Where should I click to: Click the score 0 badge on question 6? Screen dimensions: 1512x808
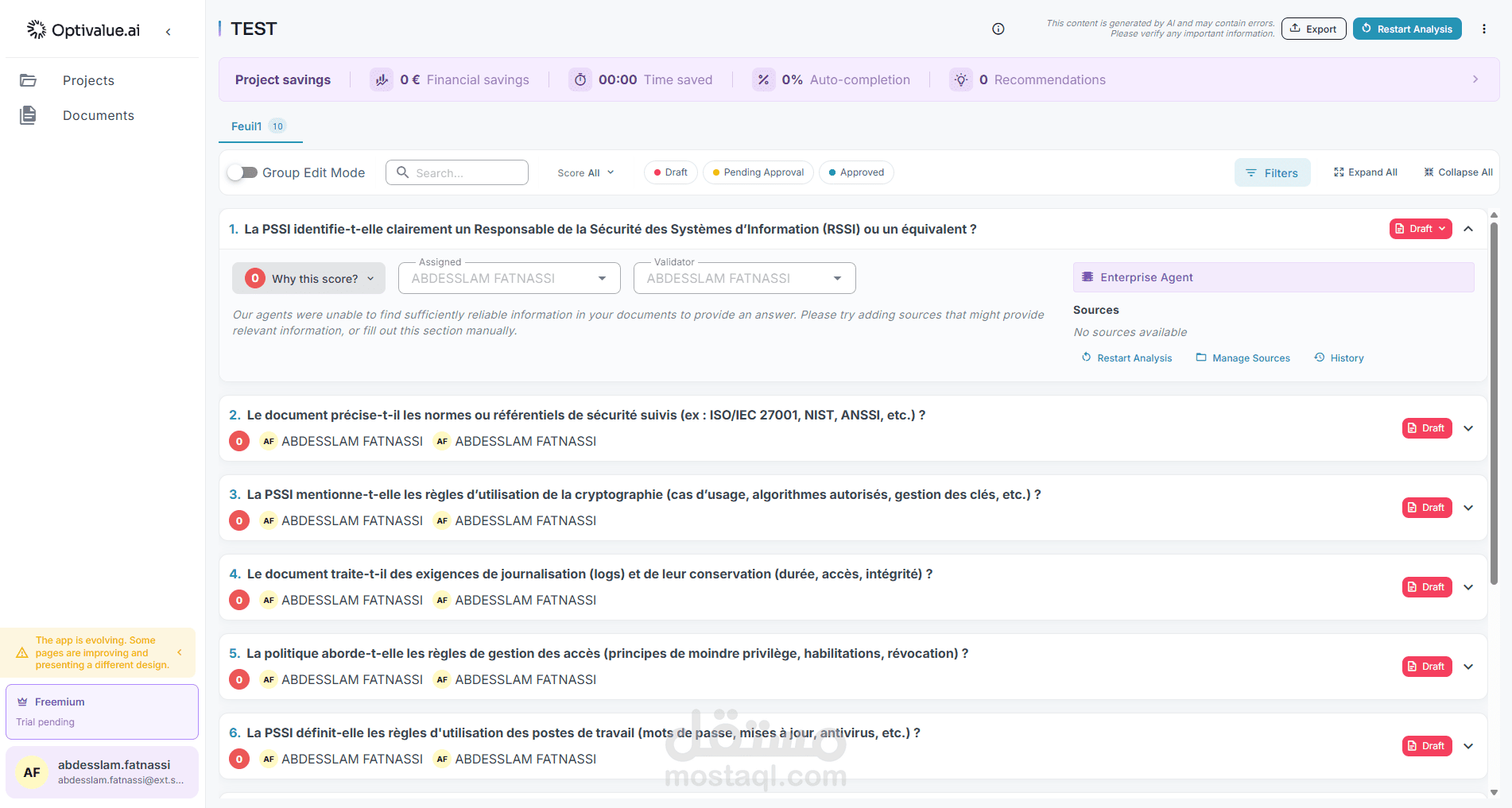point(239,759)
